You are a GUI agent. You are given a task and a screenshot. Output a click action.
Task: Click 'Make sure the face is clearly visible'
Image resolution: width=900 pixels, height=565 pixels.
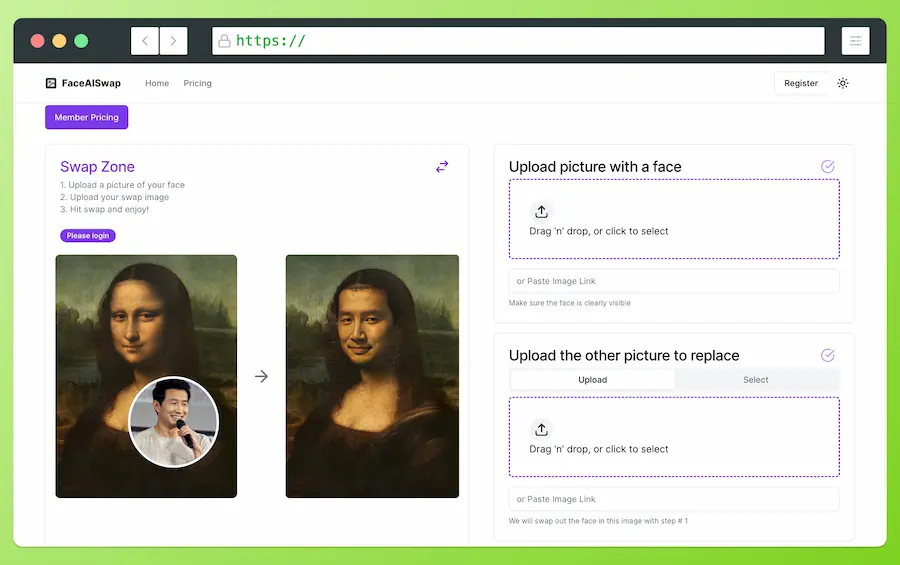pyautogui.click(x=569, y=303)
